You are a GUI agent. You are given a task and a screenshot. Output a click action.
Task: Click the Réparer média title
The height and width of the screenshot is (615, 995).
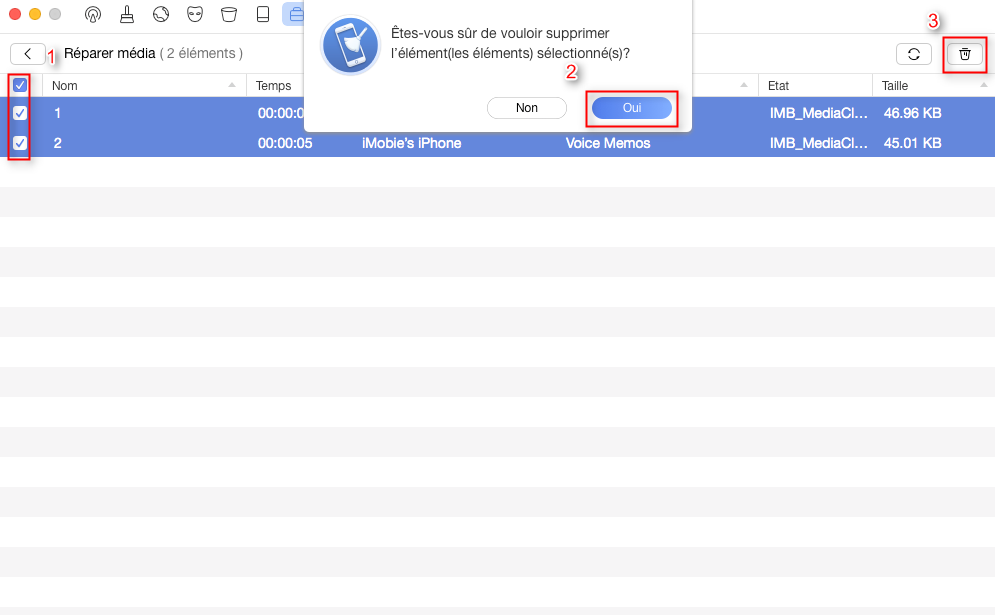pos(110,53)
